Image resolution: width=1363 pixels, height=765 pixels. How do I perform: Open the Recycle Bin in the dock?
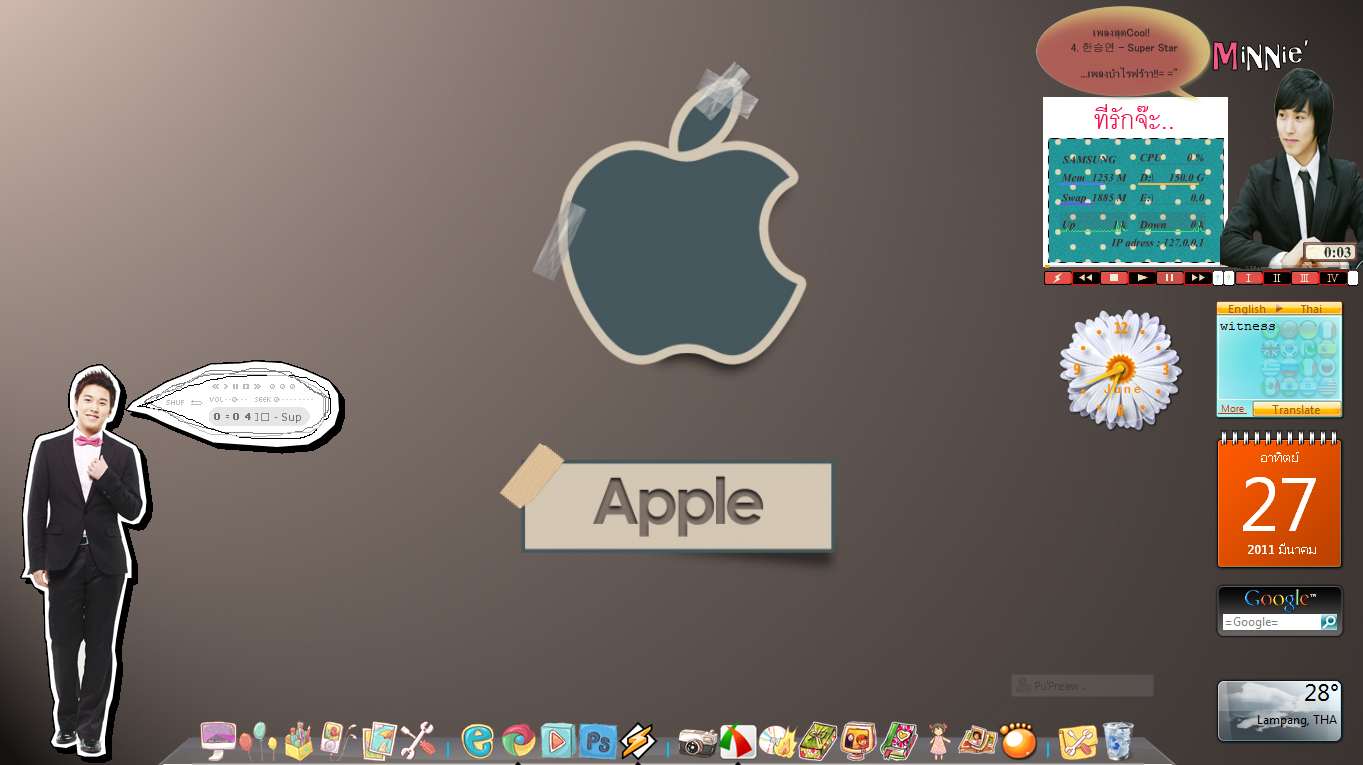coord(1118,741)
